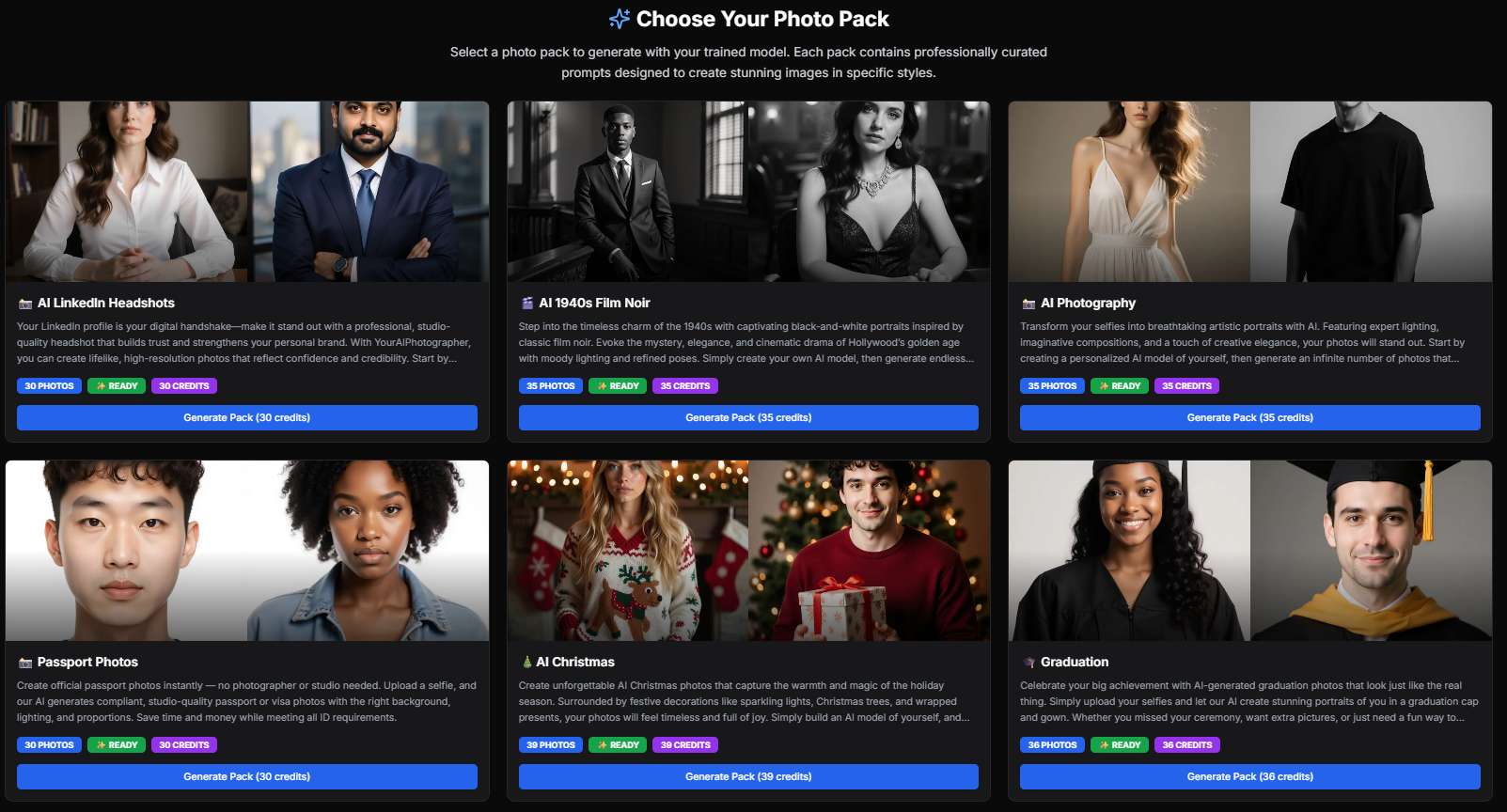Toggle the READY badge on the Graduation pack

click(x=1119, y=744)
